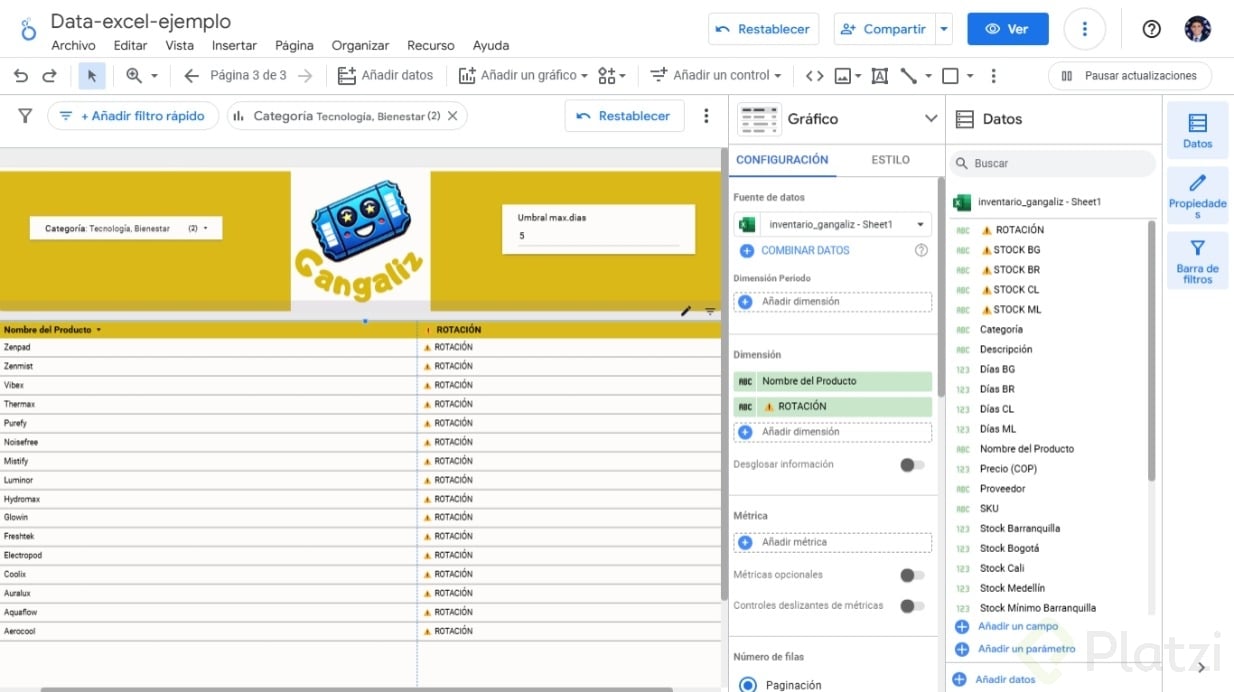Open Añadir un control dropdown
This screenshot has width=1234, height=692.
point(715,76)
